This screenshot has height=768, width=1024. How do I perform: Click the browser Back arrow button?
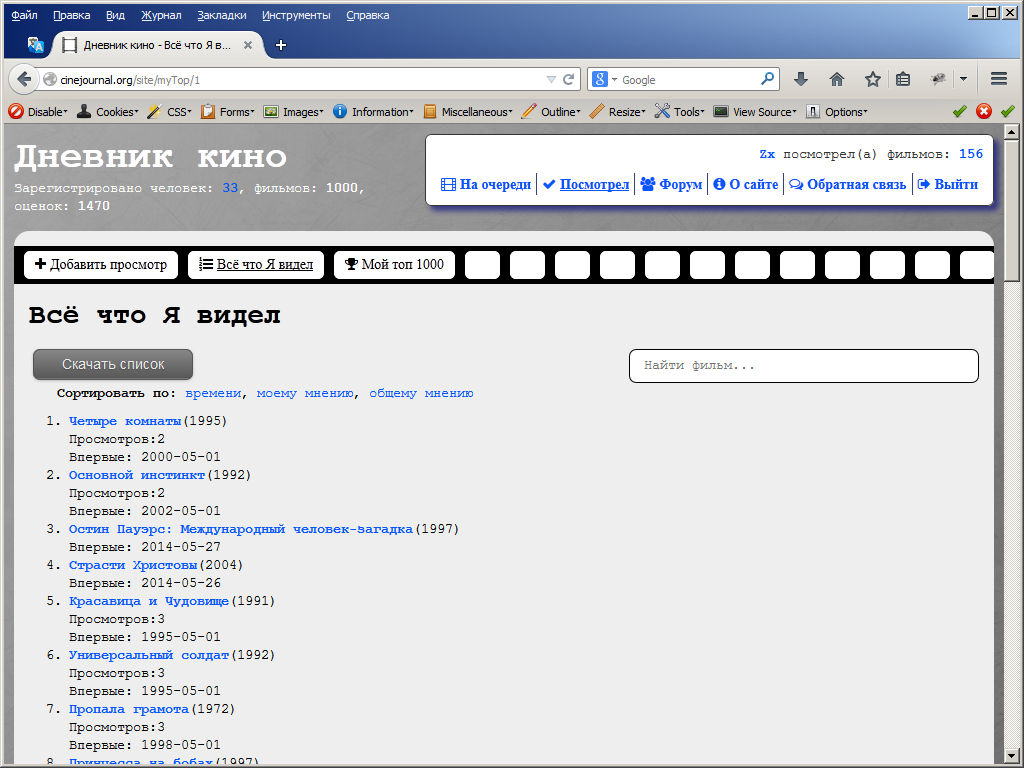pyautogui.click(x=24, y=80)
